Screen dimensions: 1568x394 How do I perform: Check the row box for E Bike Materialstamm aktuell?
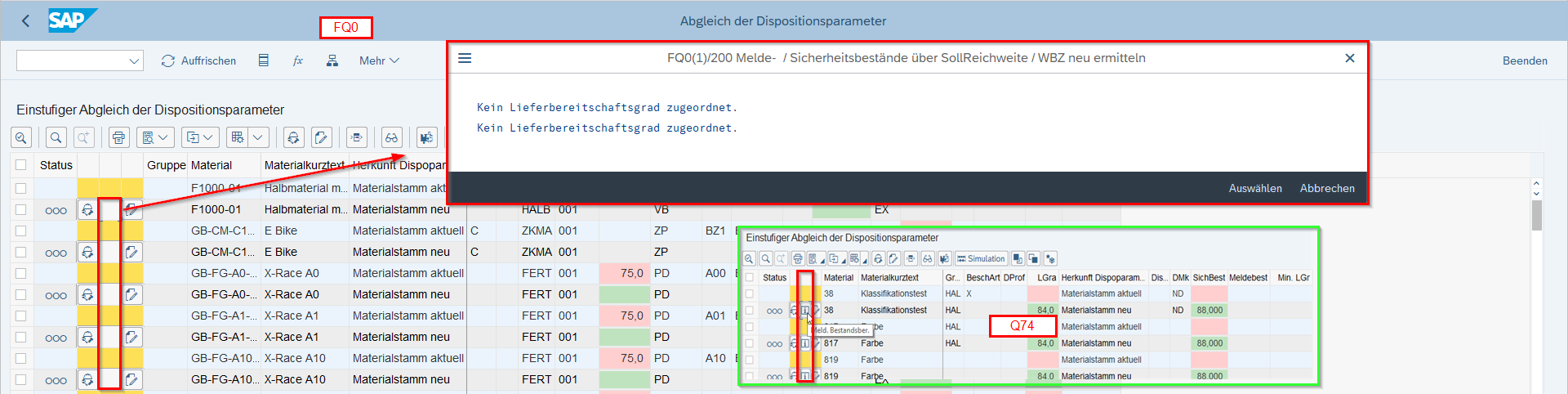click(21, 231)
